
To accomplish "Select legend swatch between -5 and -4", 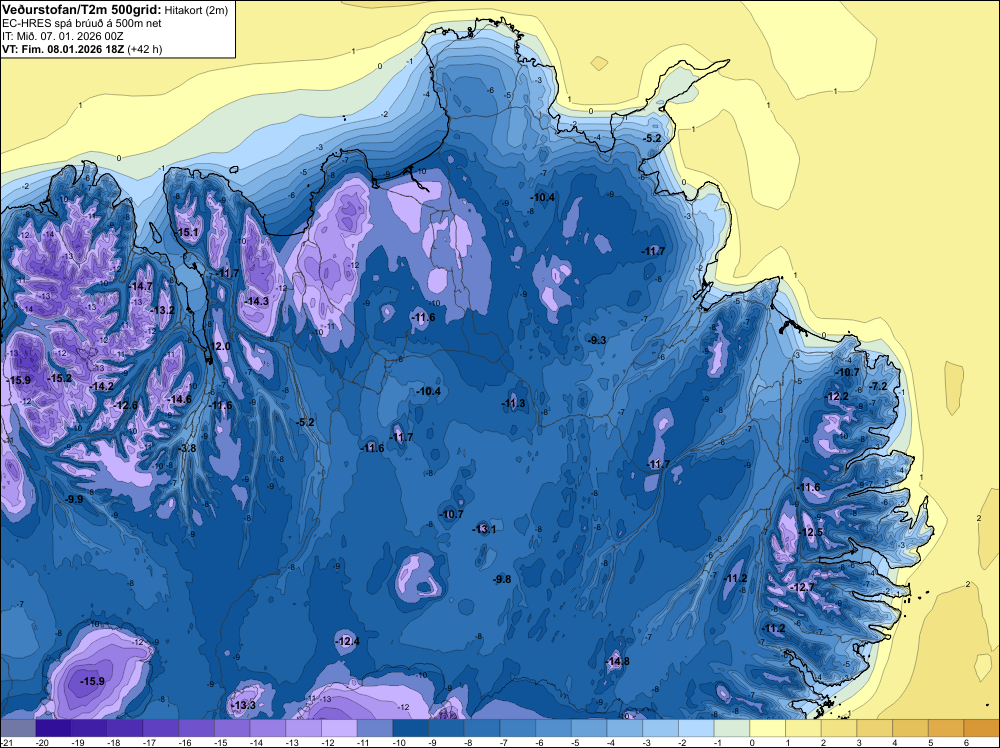I will (589, 728).
